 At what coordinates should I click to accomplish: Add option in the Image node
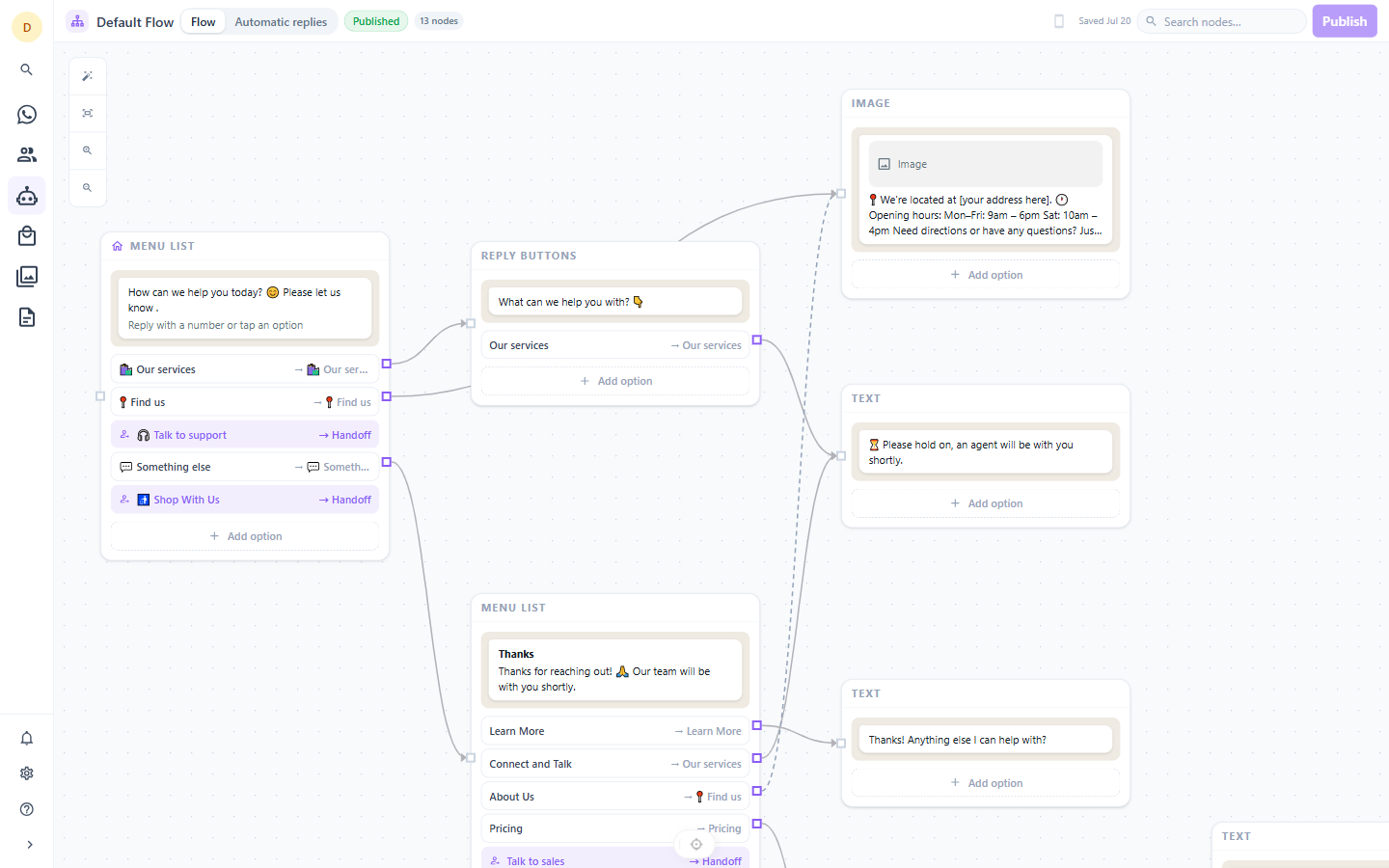tap(986, 275)
